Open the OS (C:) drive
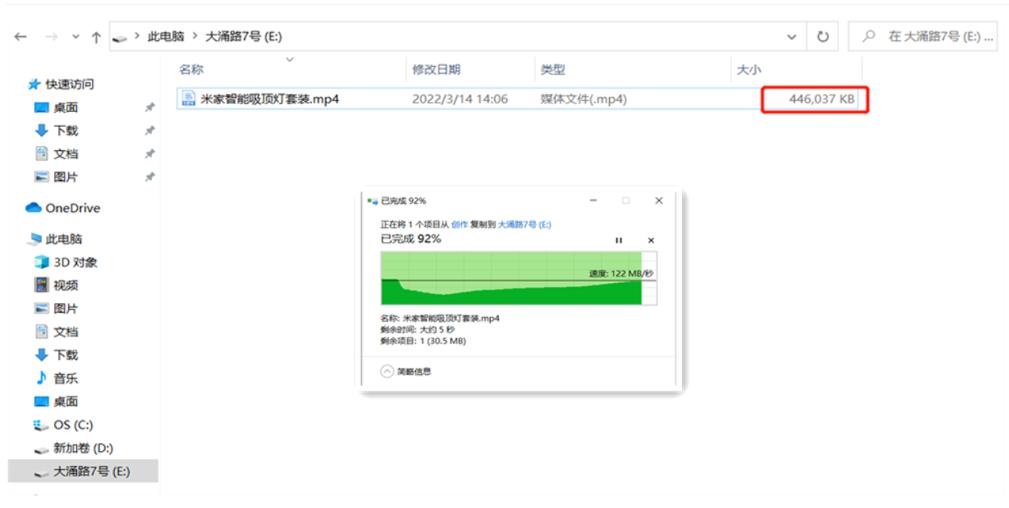 [x=73, y=425]
